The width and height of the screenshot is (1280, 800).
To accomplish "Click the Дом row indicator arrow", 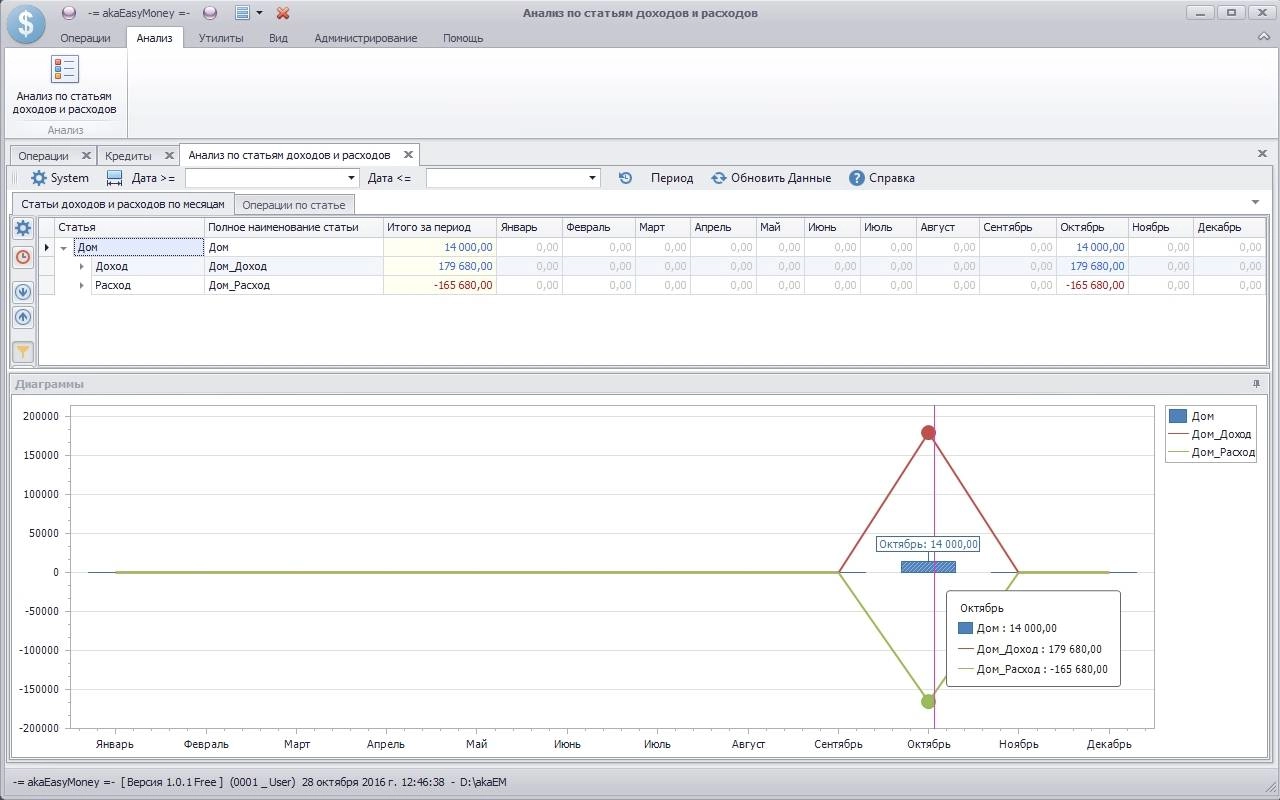I will [x=46, y=248].
